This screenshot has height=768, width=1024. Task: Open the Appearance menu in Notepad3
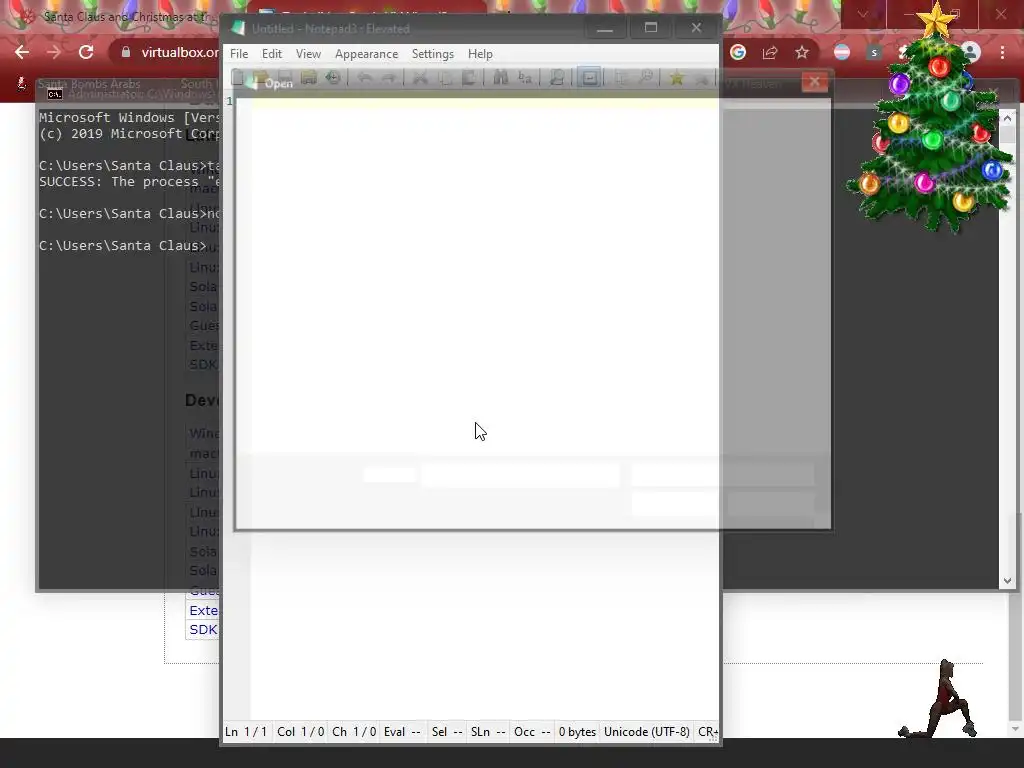tap(366, 54)
